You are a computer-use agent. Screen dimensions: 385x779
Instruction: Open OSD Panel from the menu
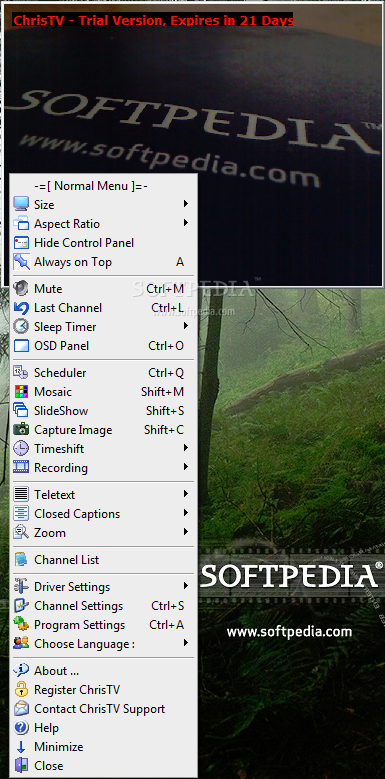click(103, 346)
